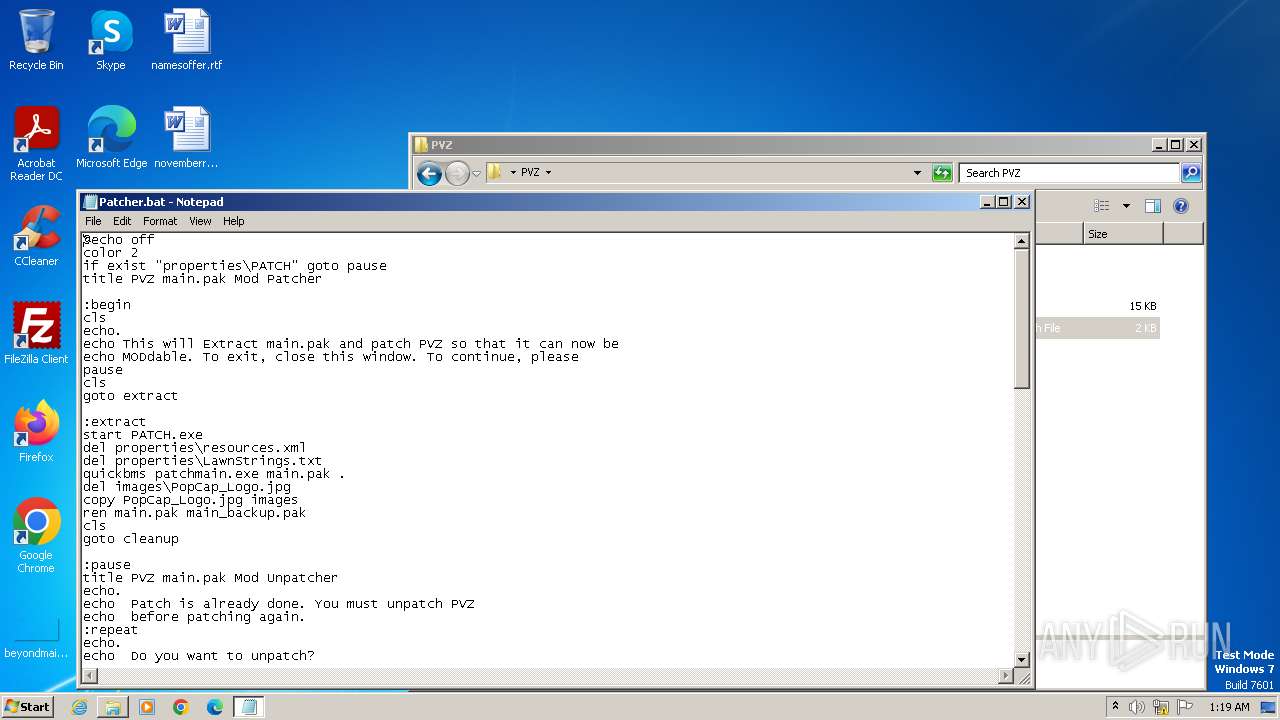Click the PVZ window Back arrow
Viewport: 1280px width, 720px height.
coord(430,173)
